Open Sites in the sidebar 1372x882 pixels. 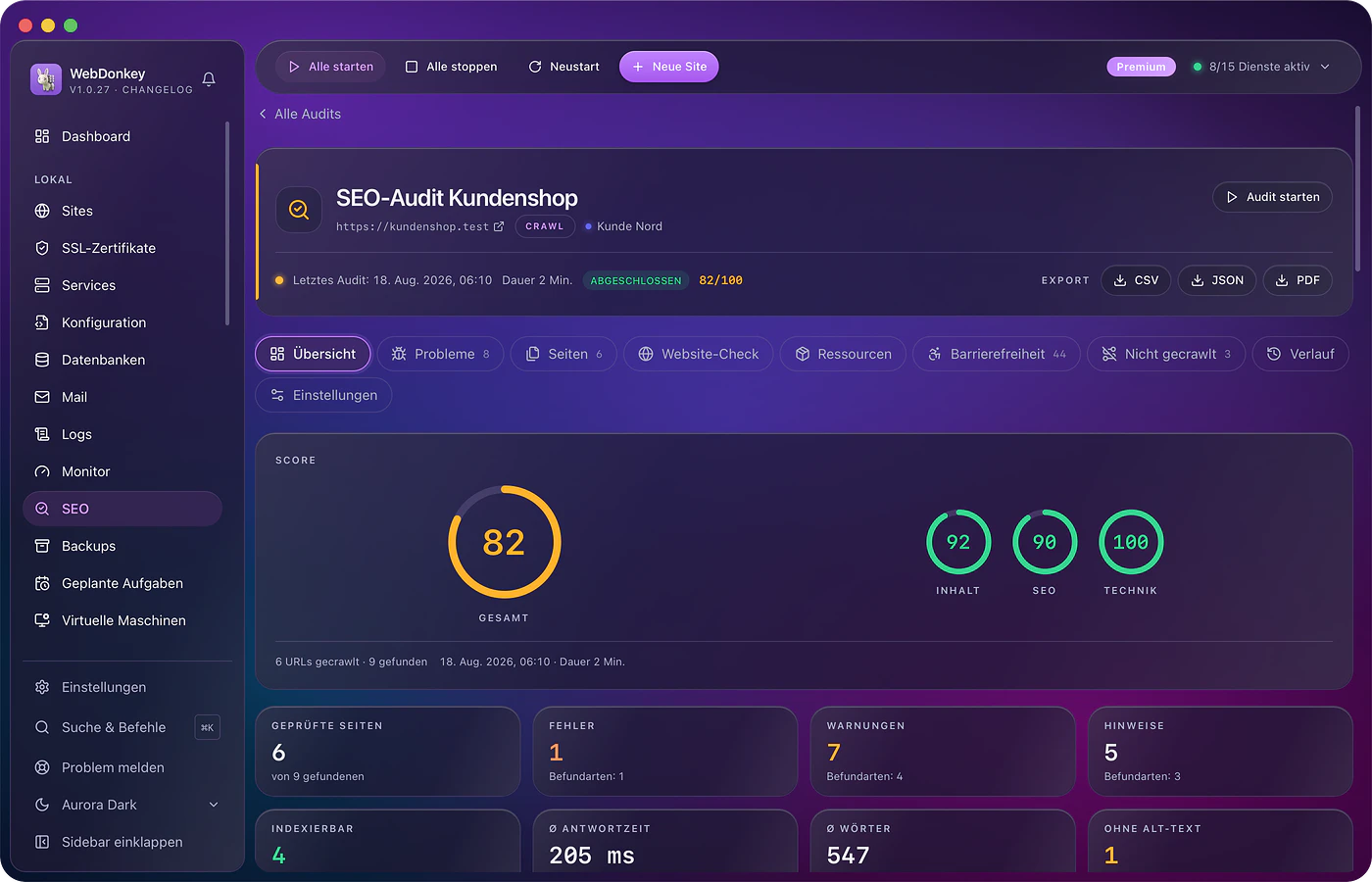pos(122,211)
